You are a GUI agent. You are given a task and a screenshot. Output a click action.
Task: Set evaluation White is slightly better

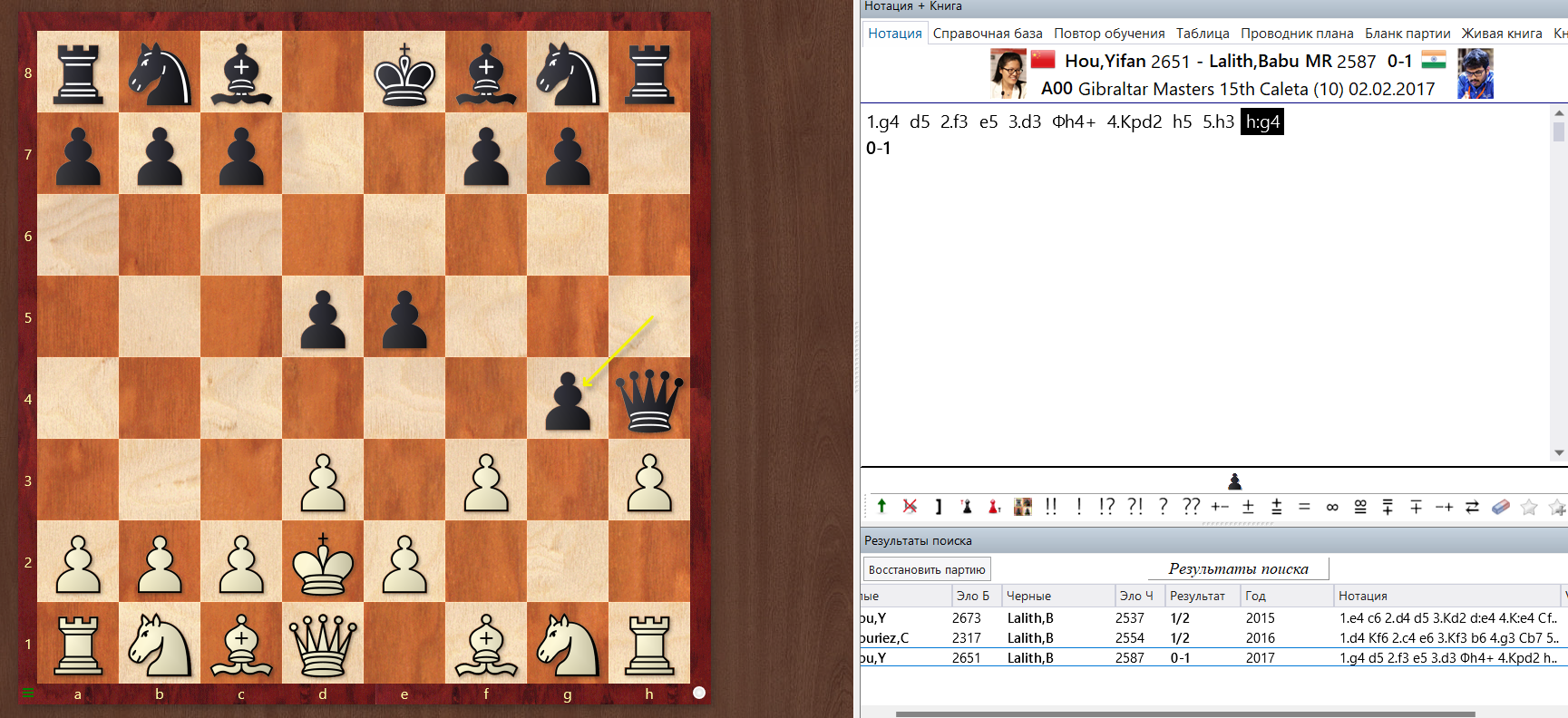coord(1276,507)
